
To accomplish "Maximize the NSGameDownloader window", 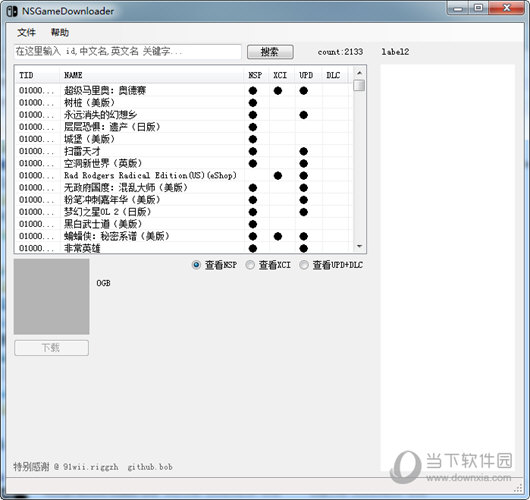I will [478, 8].
